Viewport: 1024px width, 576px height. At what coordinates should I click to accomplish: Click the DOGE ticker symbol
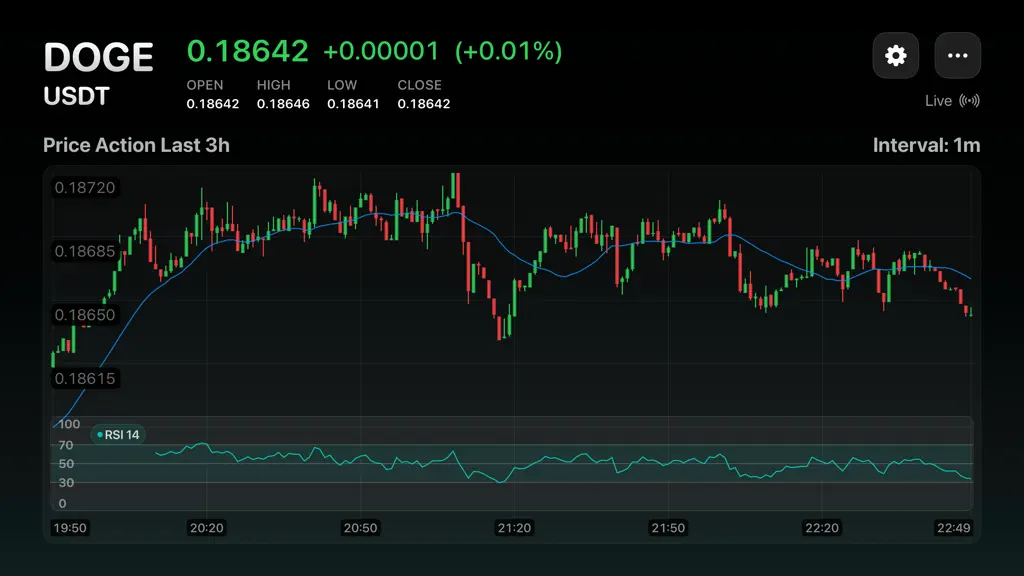(x=99, y=57)
